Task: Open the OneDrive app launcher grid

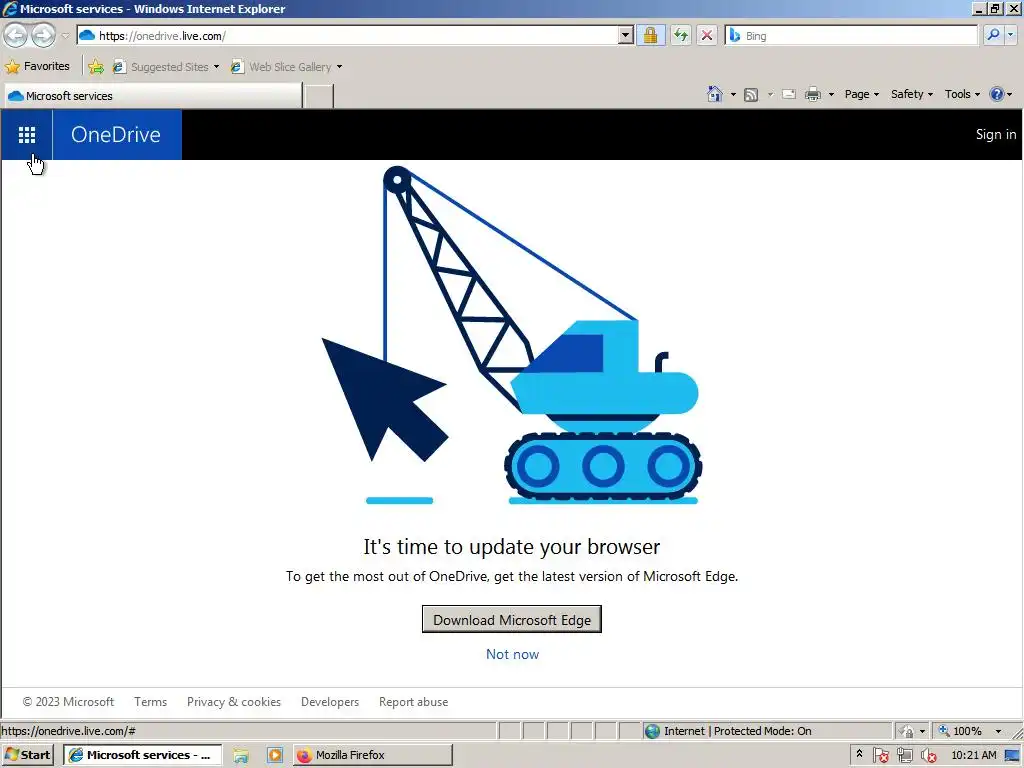Action: (x=27, y=135)
